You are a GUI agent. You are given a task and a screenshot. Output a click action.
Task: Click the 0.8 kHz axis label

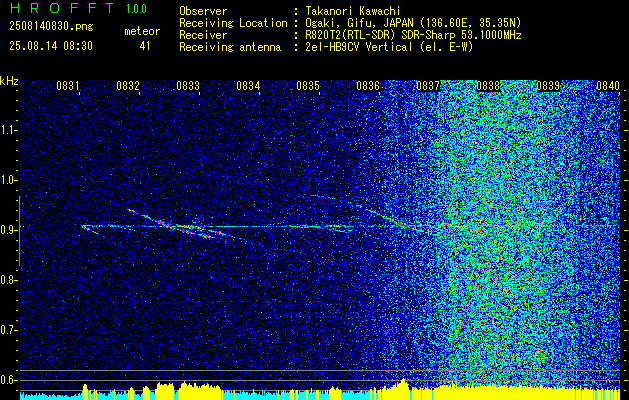coord(8,280)
